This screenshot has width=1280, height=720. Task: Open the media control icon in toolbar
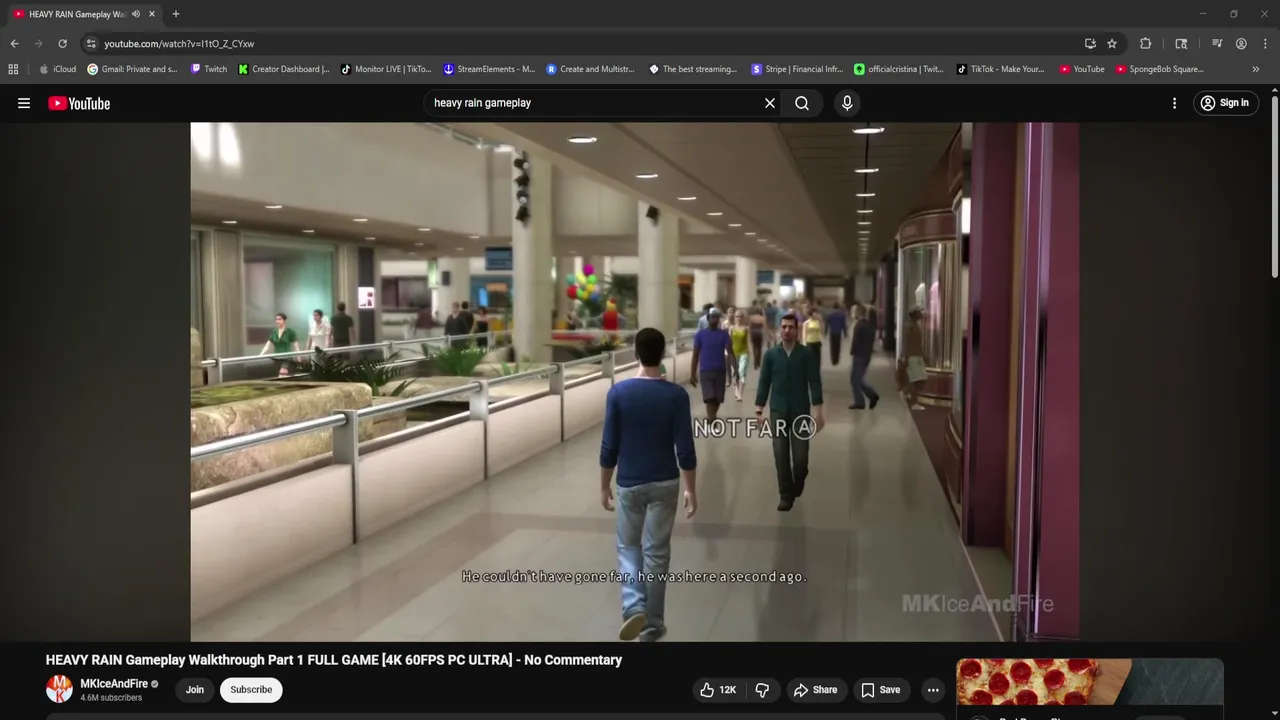click(x=1217, y=44)
